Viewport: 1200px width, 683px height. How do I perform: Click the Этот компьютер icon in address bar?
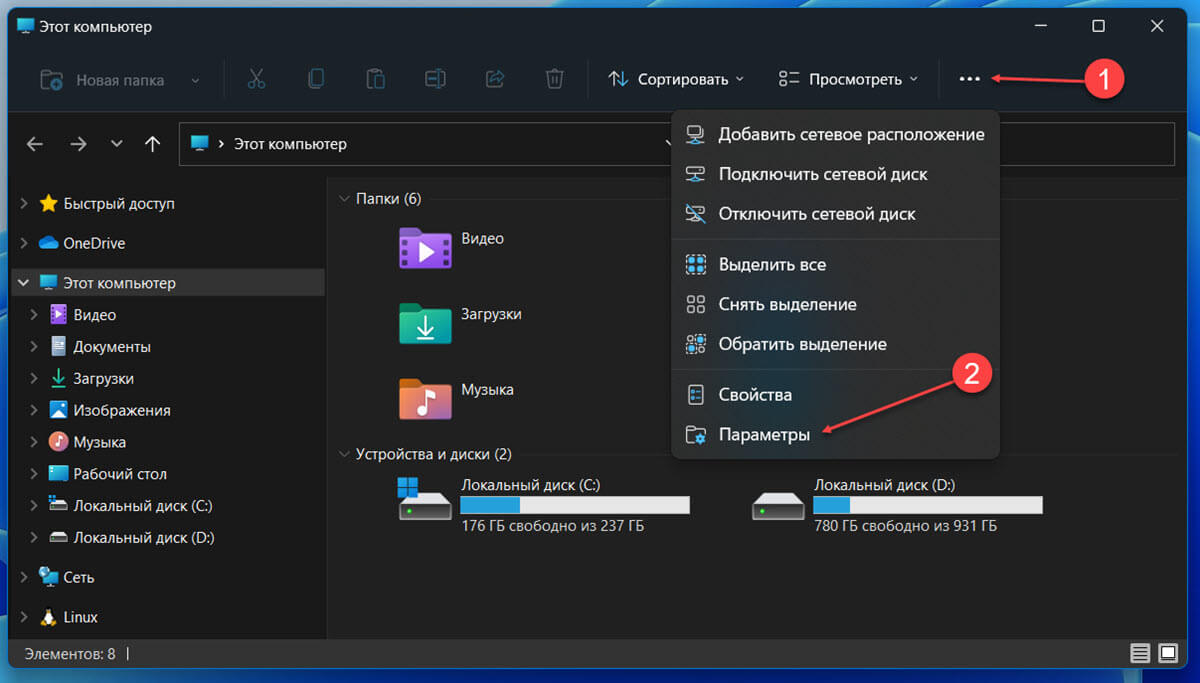tap(200, 144)
